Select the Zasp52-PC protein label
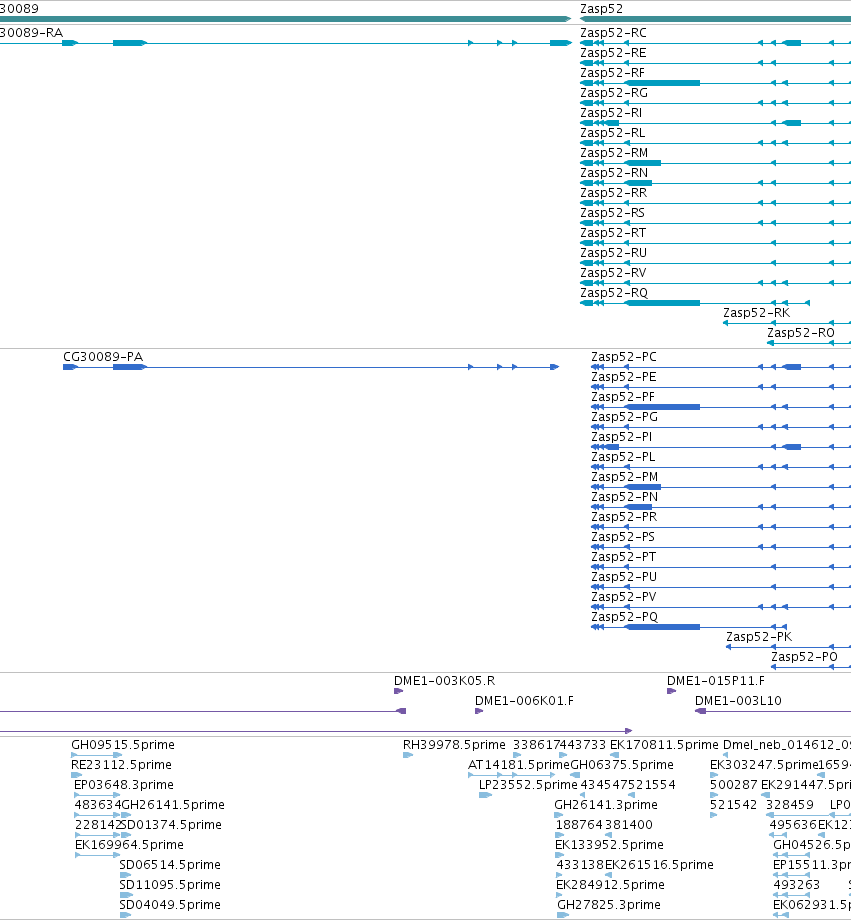 [x=624, y=357]
